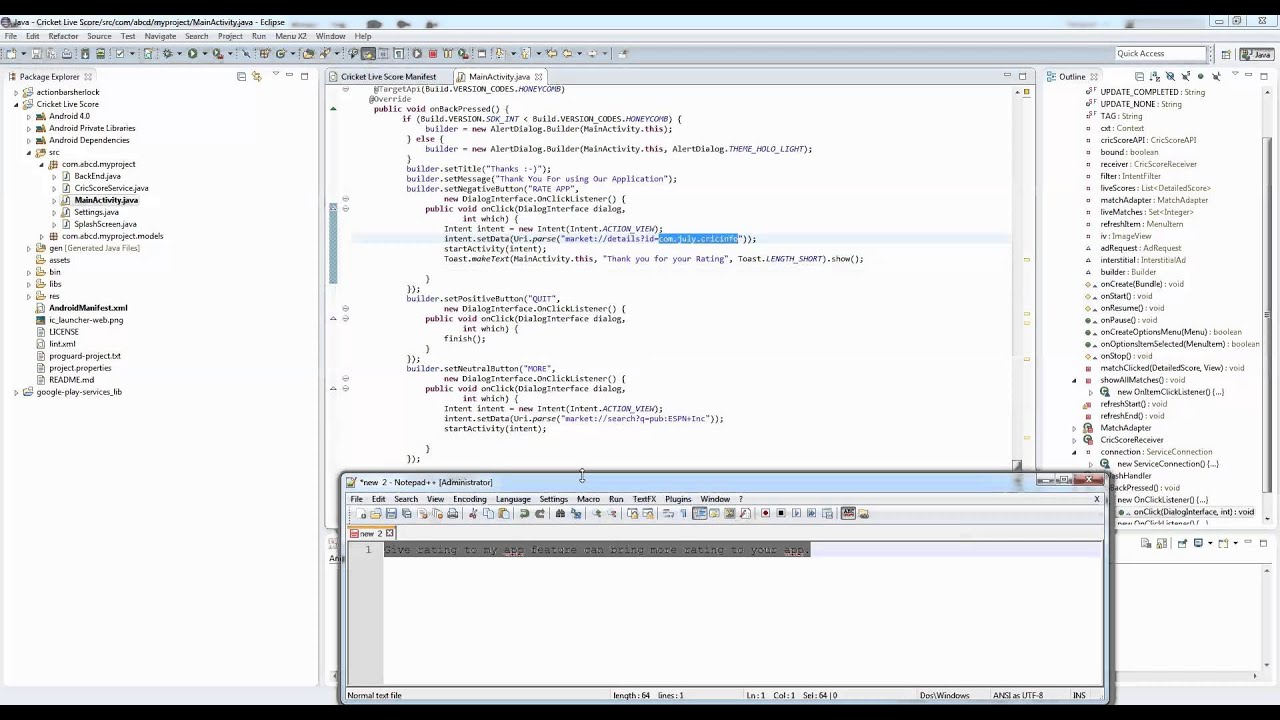This screenshot has height=720, width=1280.
Task: Open the Refactor menu in Eclipse
Action: point(63,36)
